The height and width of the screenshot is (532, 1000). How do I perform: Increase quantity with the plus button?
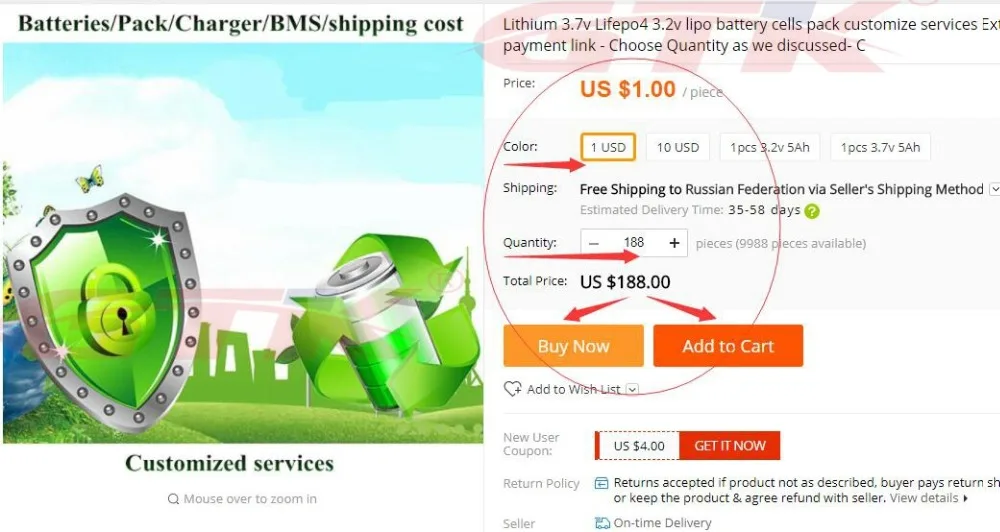[x=674, y=243]
